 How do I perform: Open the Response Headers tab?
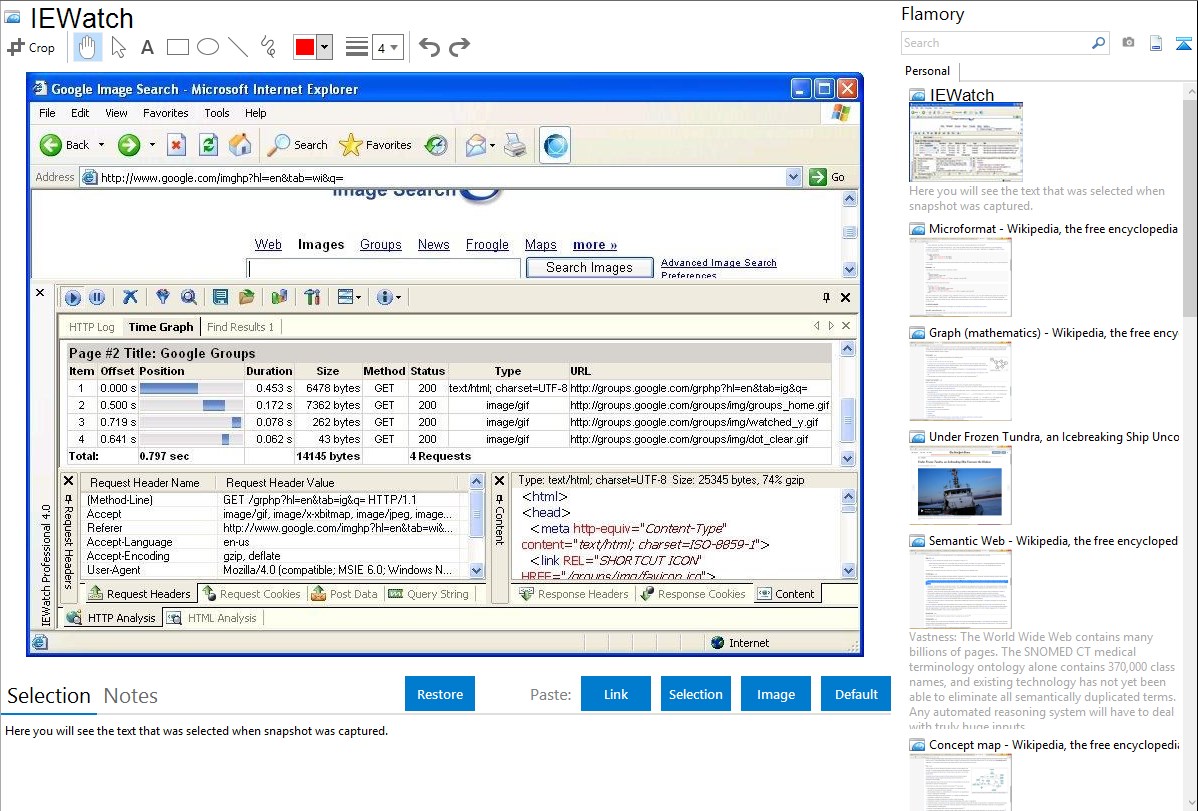coord(574,594)
